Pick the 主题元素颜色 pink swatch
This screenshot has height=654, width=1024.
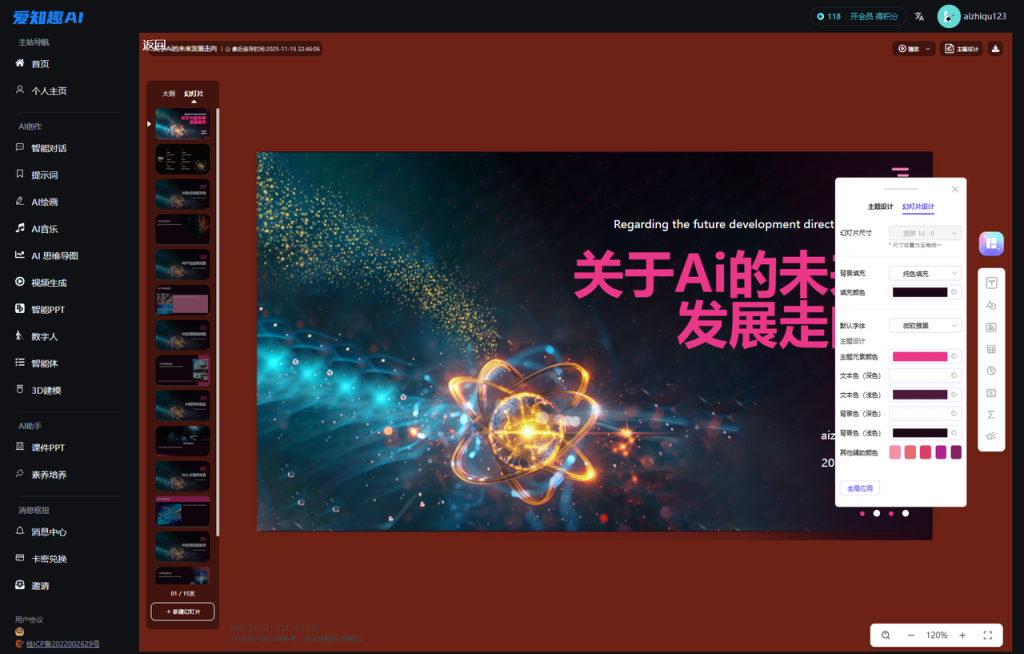pyautogui.click(x=920, y=356)
